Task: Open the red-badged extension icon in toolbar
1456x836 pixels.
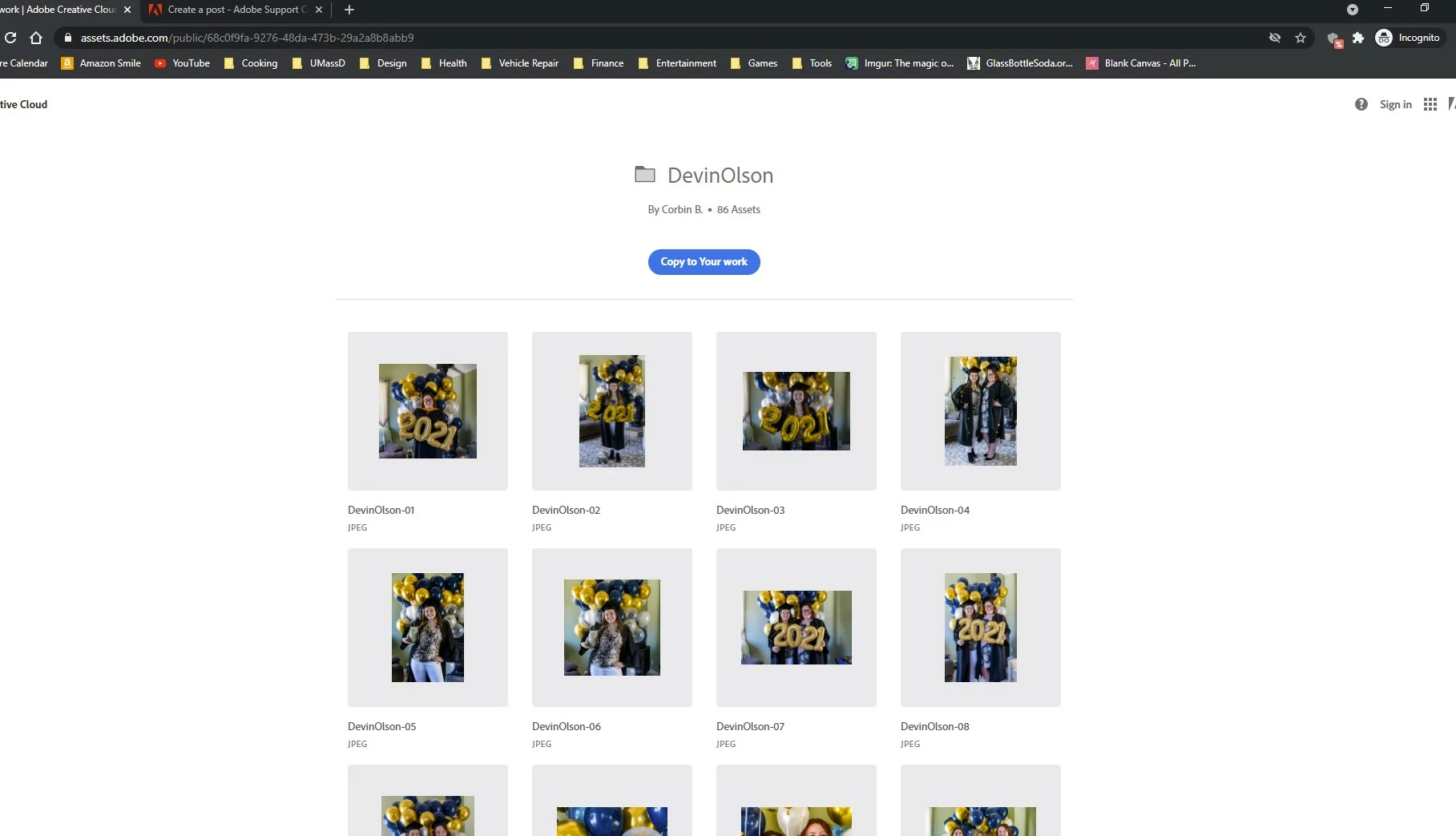Action: (x=1334, y=38)
